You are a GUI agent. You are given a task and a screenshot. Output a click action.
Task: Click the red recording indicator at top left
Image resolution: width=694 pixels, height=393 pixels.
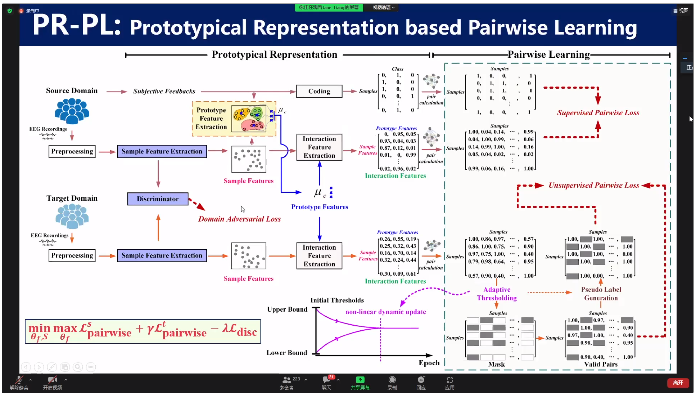20,10
